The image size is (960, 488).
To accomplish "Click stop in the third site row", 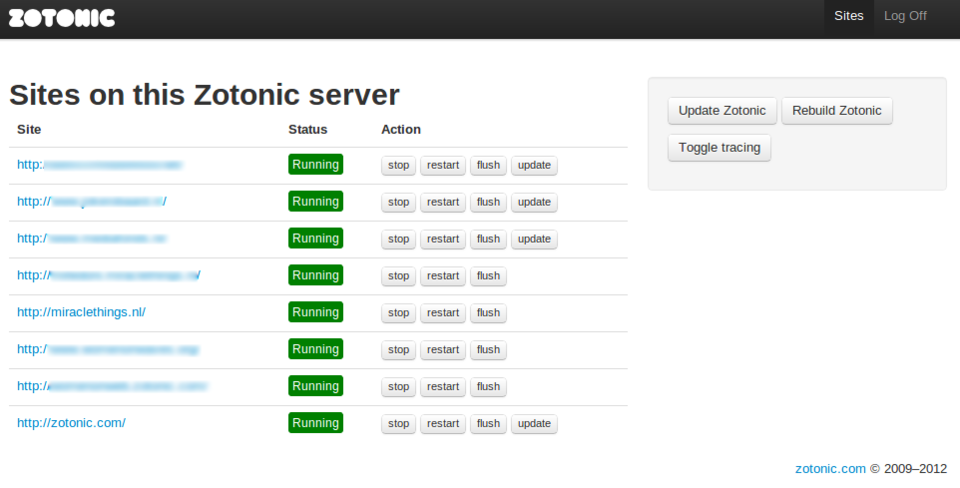I will point(399,239).
